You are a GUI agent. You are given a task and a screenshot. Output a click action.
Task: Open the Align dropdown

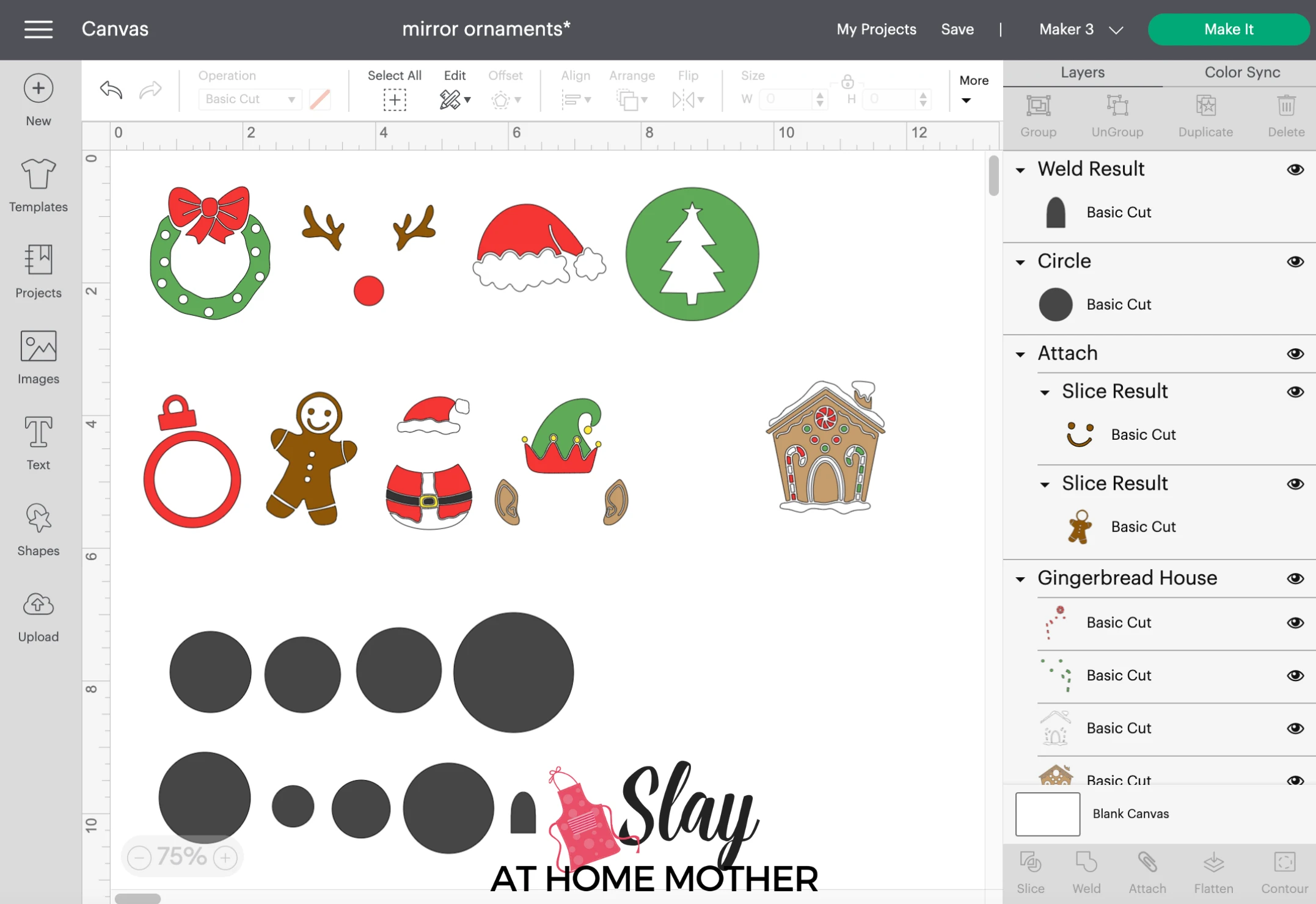coord(576,100)
